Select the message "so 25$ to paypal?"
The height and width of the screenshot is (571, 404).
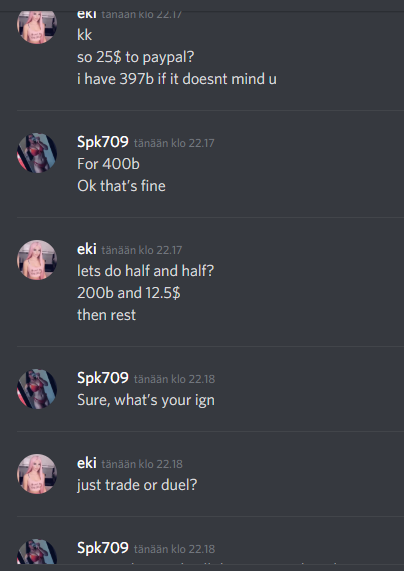[136, 58]
